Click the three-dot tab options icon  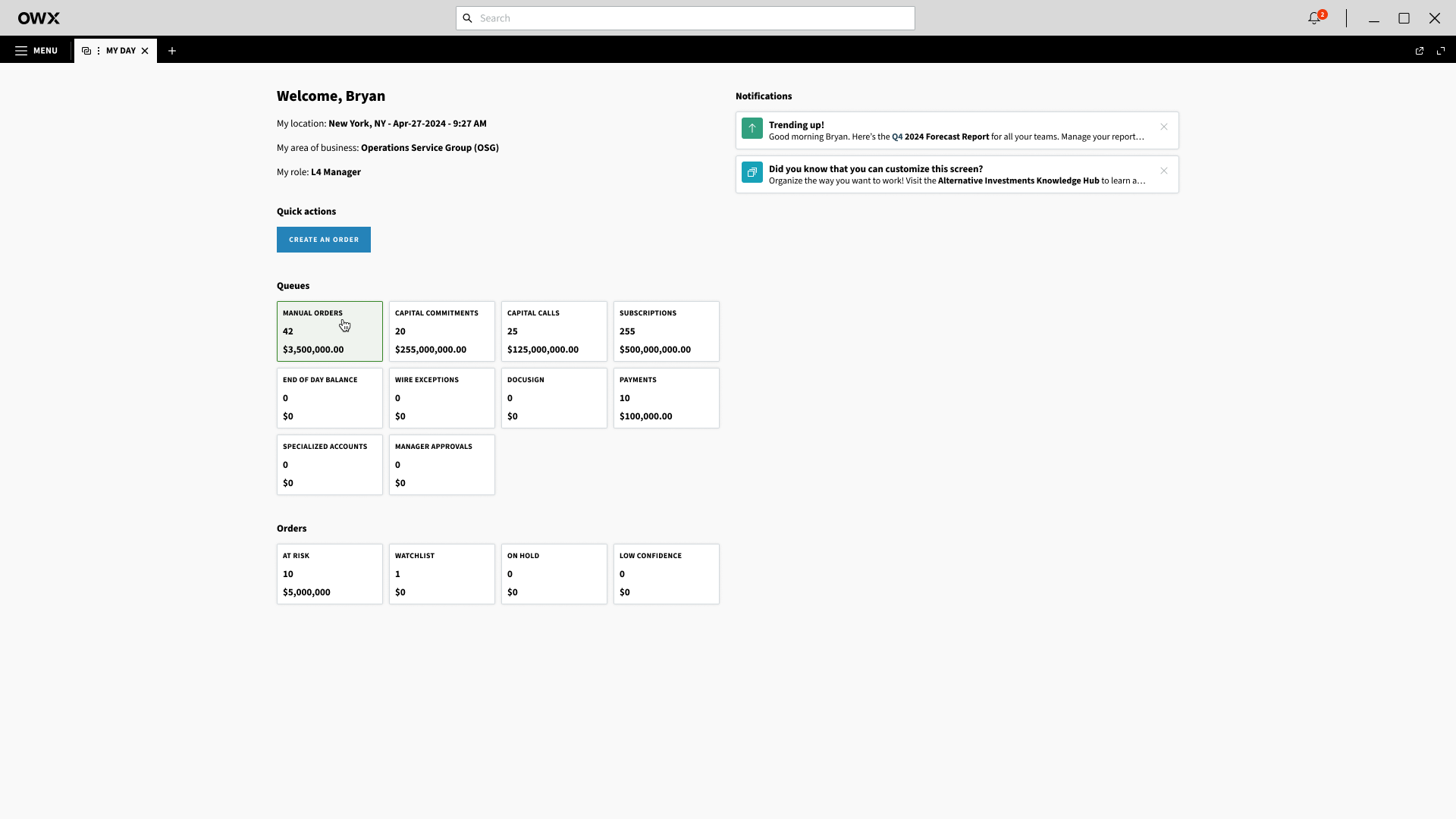point(99,51)
